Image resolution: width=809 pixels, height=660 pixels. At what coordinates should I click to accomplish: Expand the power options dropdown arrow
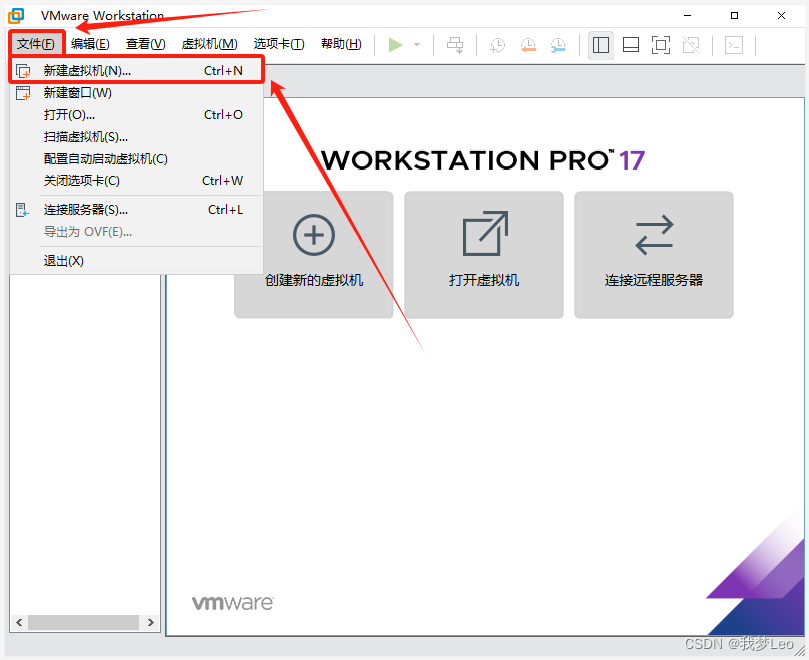point(417,45)
